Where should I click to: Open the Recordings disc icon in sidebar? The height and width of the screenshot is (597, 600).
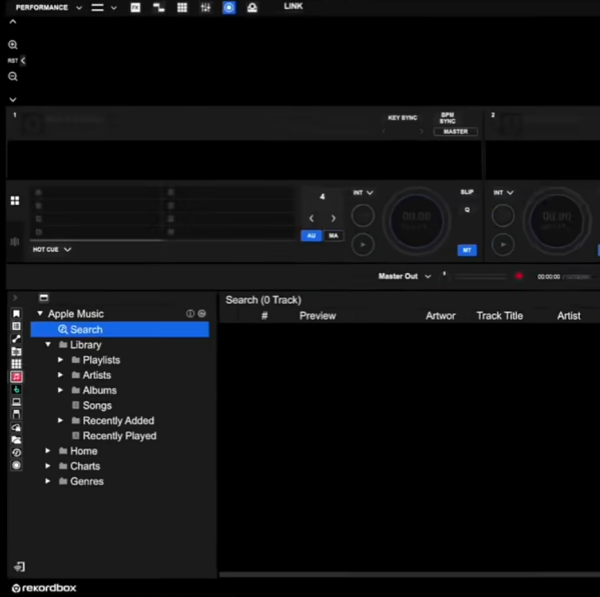tap(16, 465)
